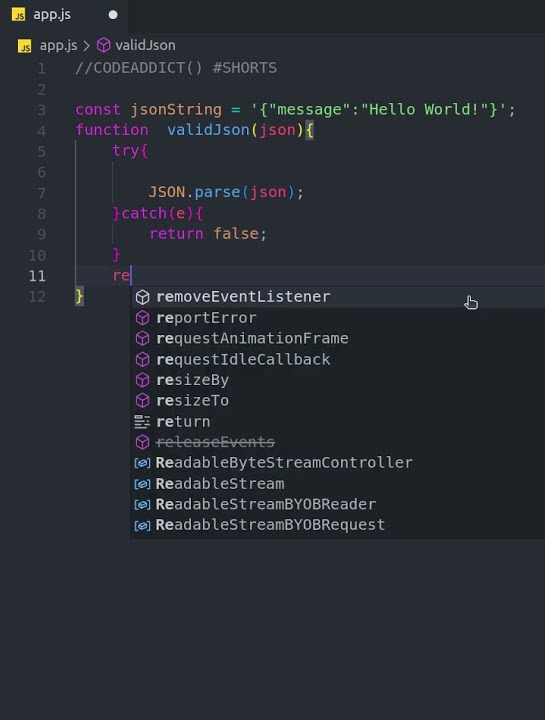Pick requestAnimationFrame suggestion
545x720 pixels.
337,338
